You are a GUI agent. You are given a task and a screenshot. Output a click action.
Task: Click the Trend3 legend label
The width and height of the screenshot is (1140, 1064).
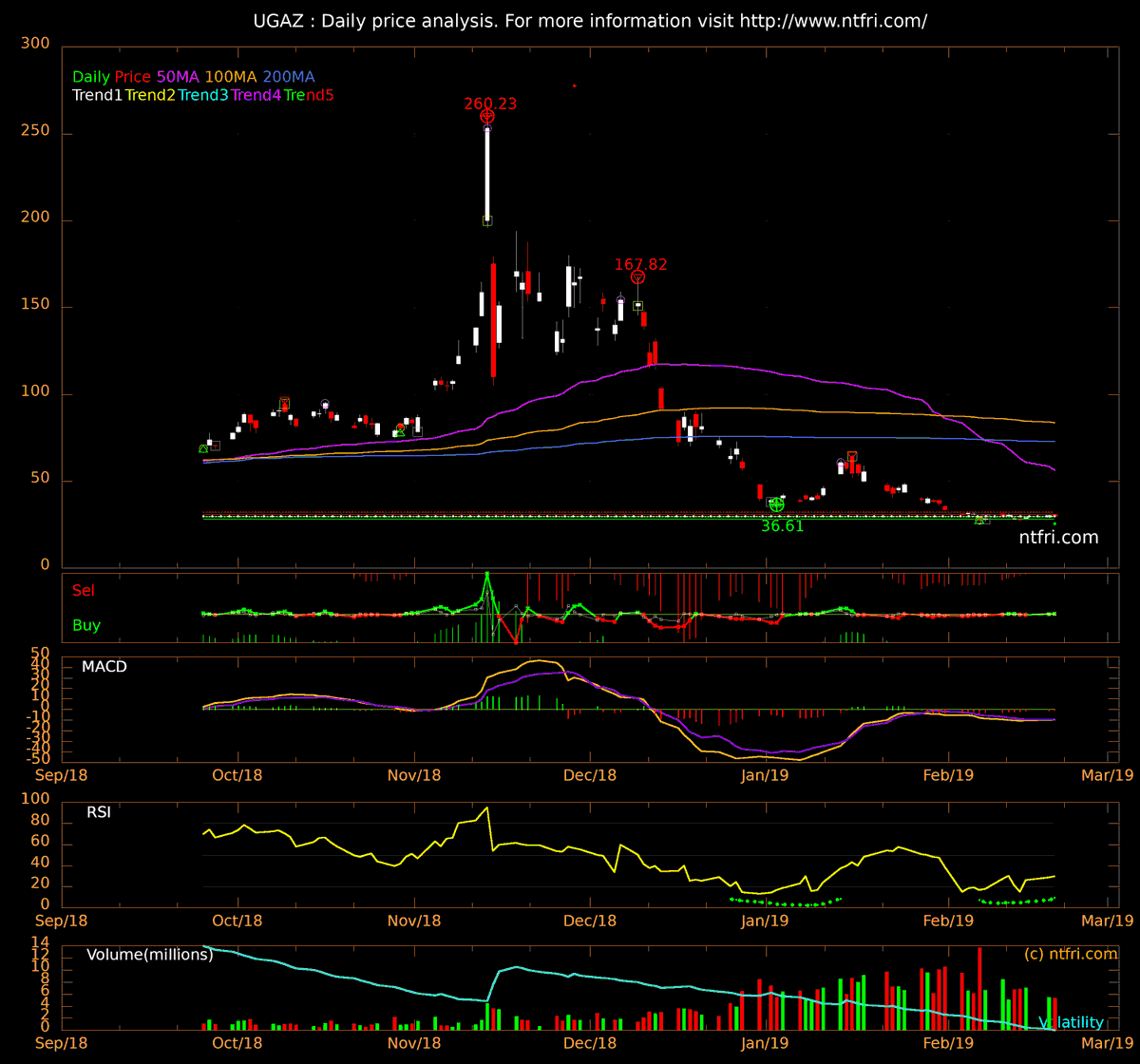pos(203,95)
